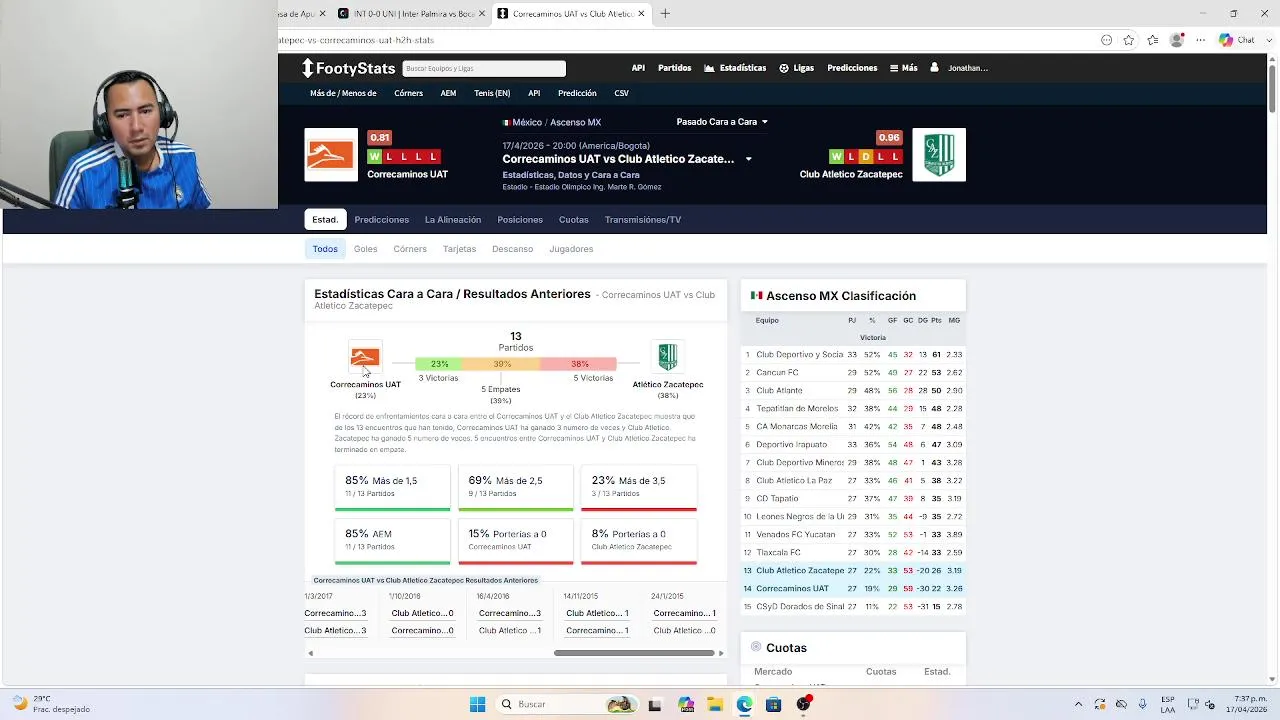Open Club Atlante row in classification table

[853, 391]
